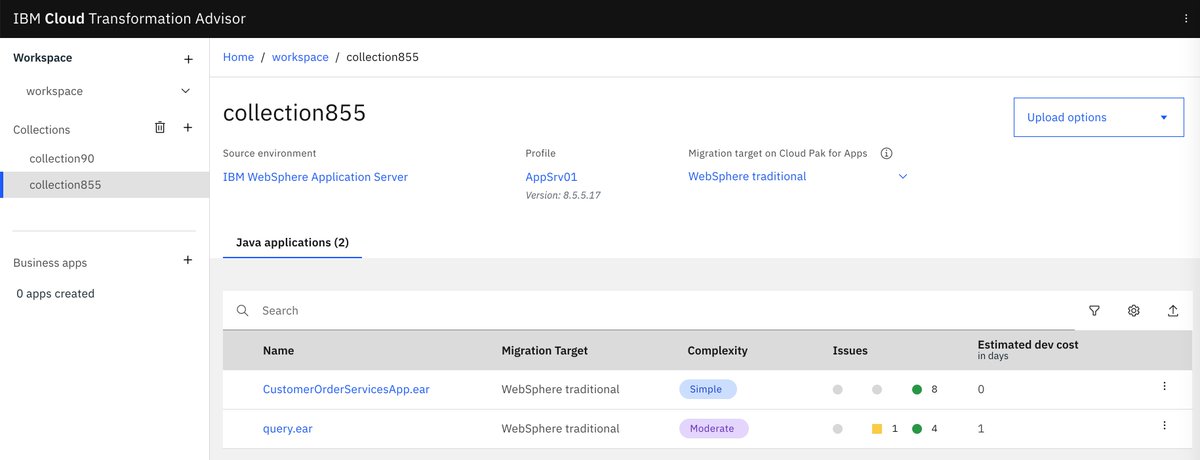The width and height of the screenshot is (1200, 460).
Task: Add a business app with plus icon
Action: [187, 261]
